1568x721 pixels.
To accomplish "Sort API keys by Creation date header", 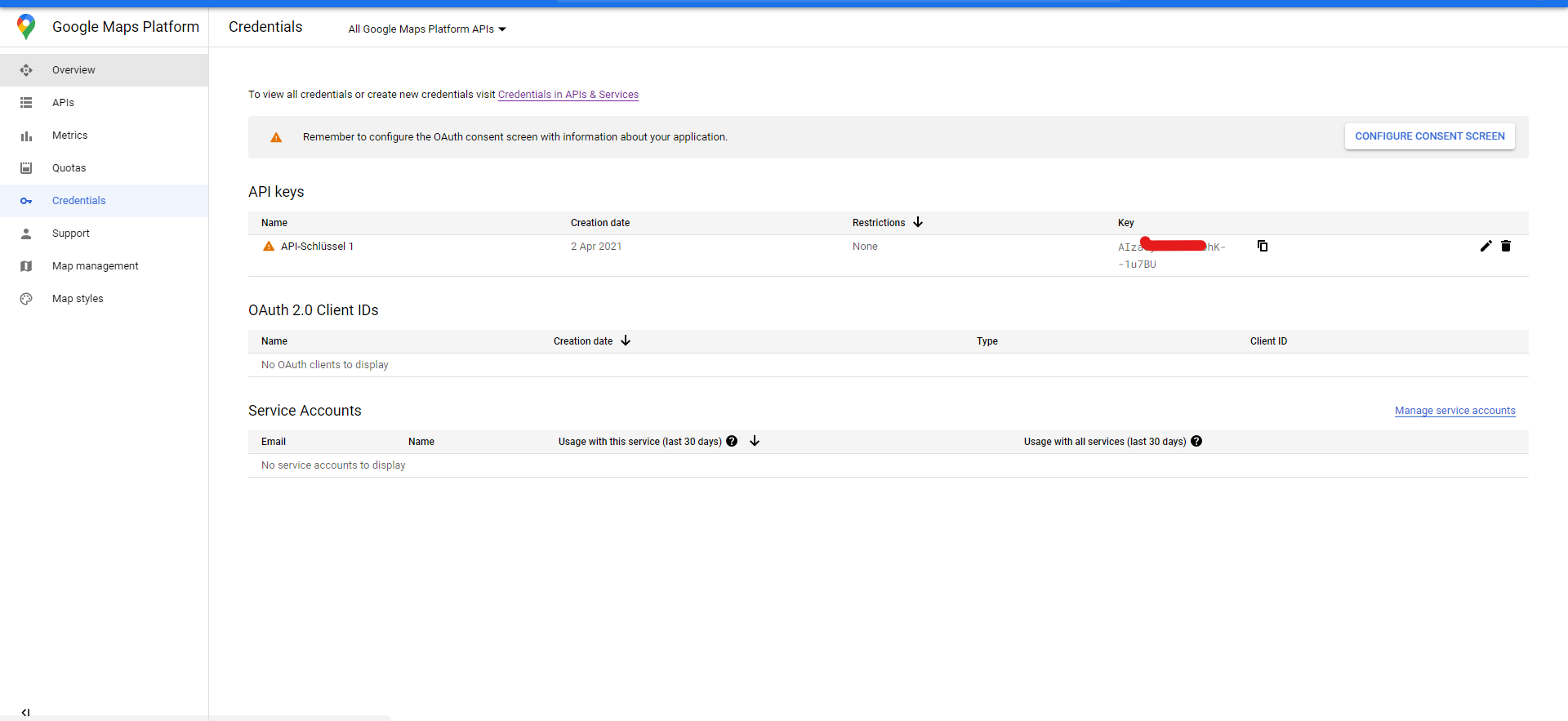I will 600,223.
